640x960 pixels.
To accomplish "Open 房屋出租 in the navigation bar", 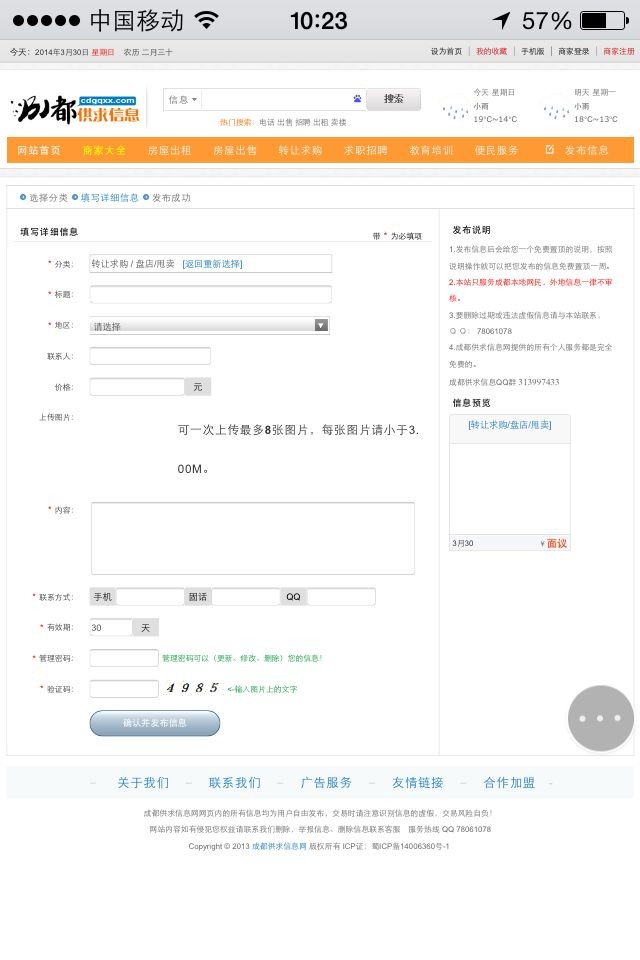I will (169, 150).
